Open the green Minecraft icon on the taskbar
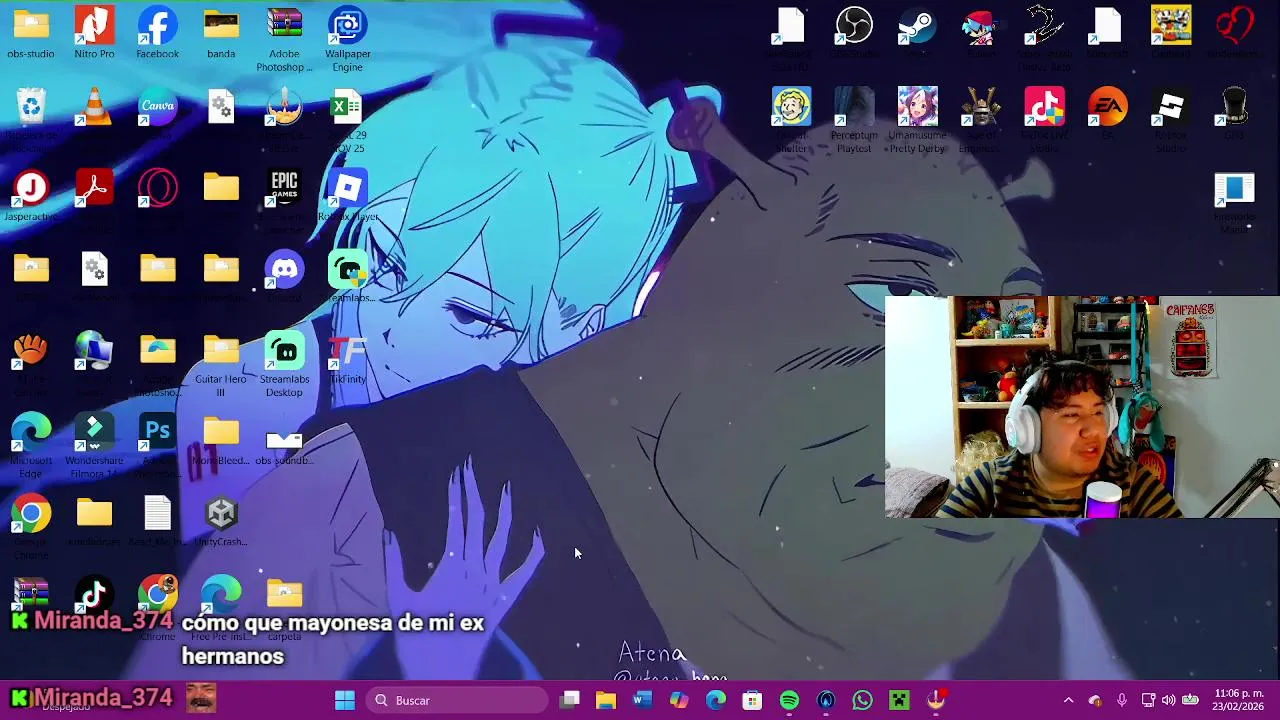 [899, 700]
